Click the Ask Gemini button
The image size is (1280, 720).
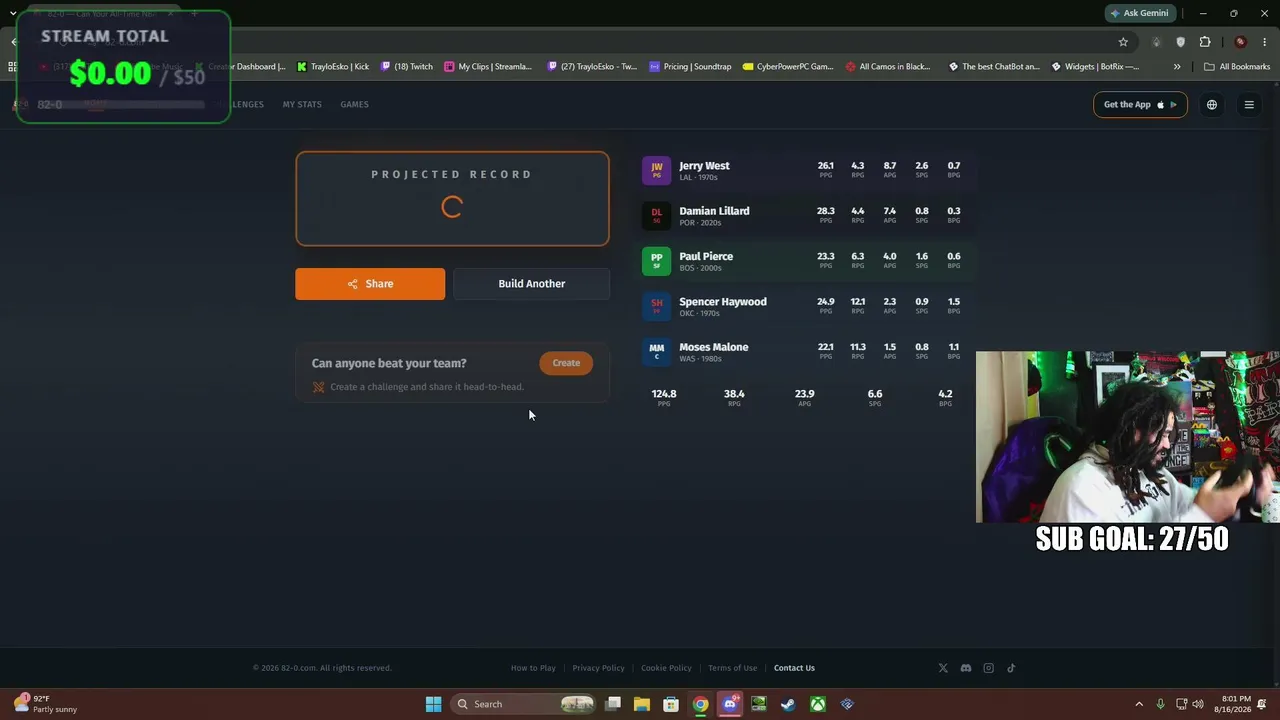[x=1140, y=13]
